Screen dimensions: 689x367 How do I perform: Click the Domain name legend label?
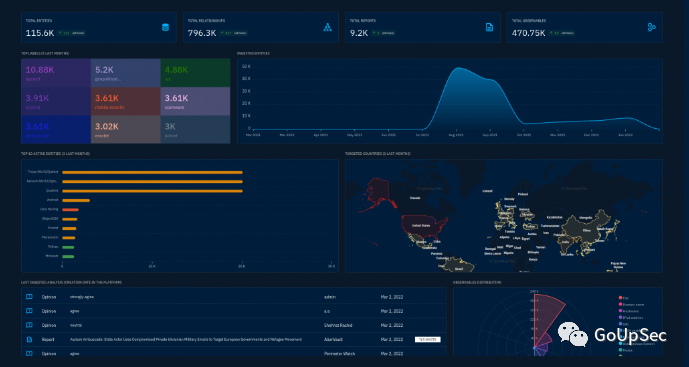(634, 304)
